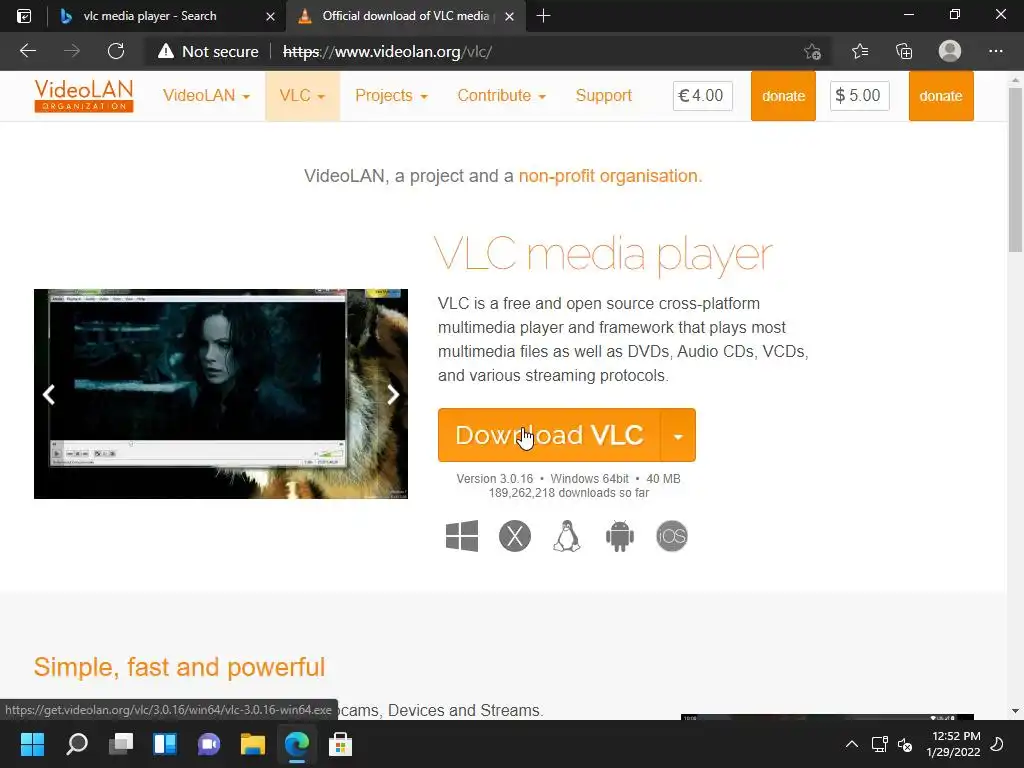Click the scrollbar down arrow
The width and height of the screenshot is (1024, 768).
coord(1015,711)
